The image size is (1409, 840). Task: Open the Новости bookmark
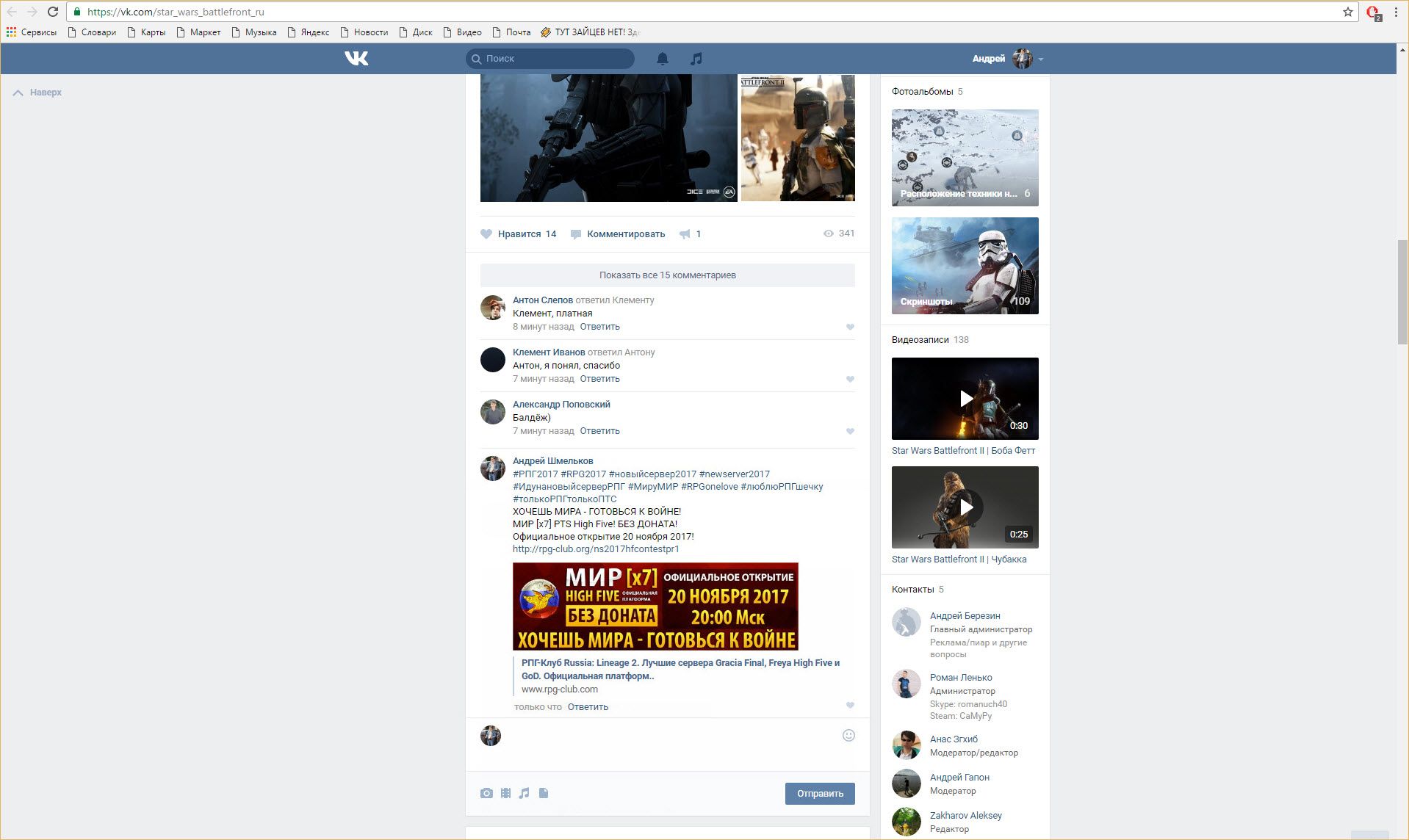pyautogui.click(x=364, y=32)
